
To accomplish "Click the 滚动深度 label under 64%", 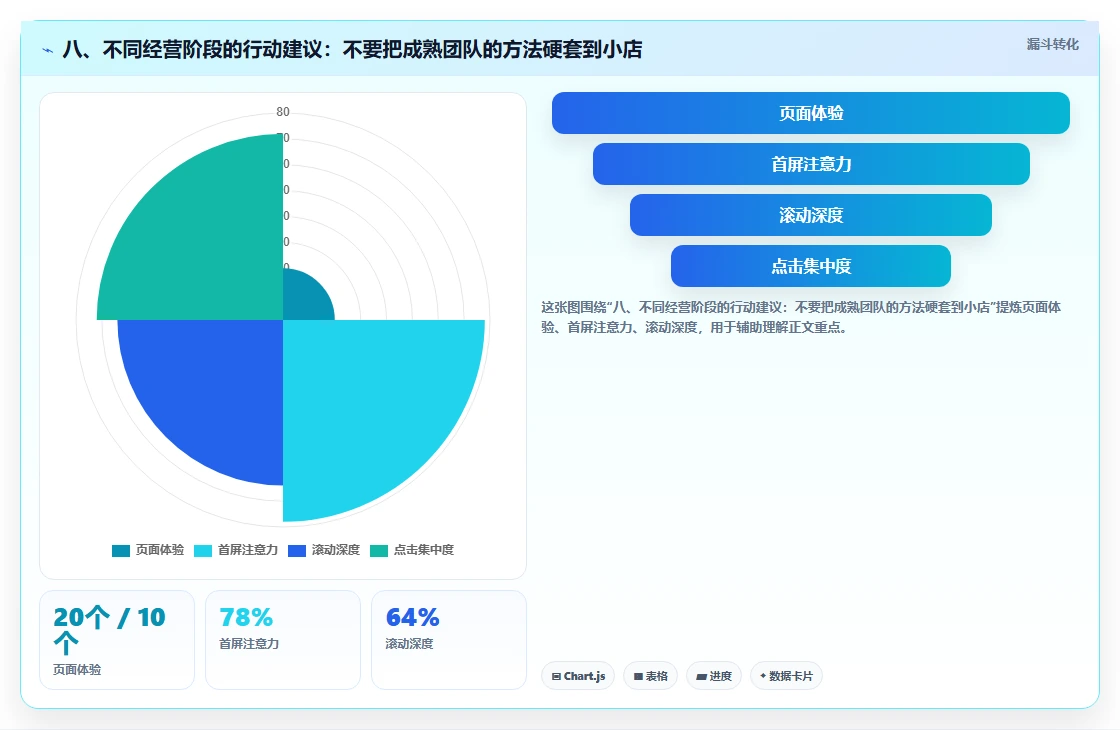I will 409,644.
